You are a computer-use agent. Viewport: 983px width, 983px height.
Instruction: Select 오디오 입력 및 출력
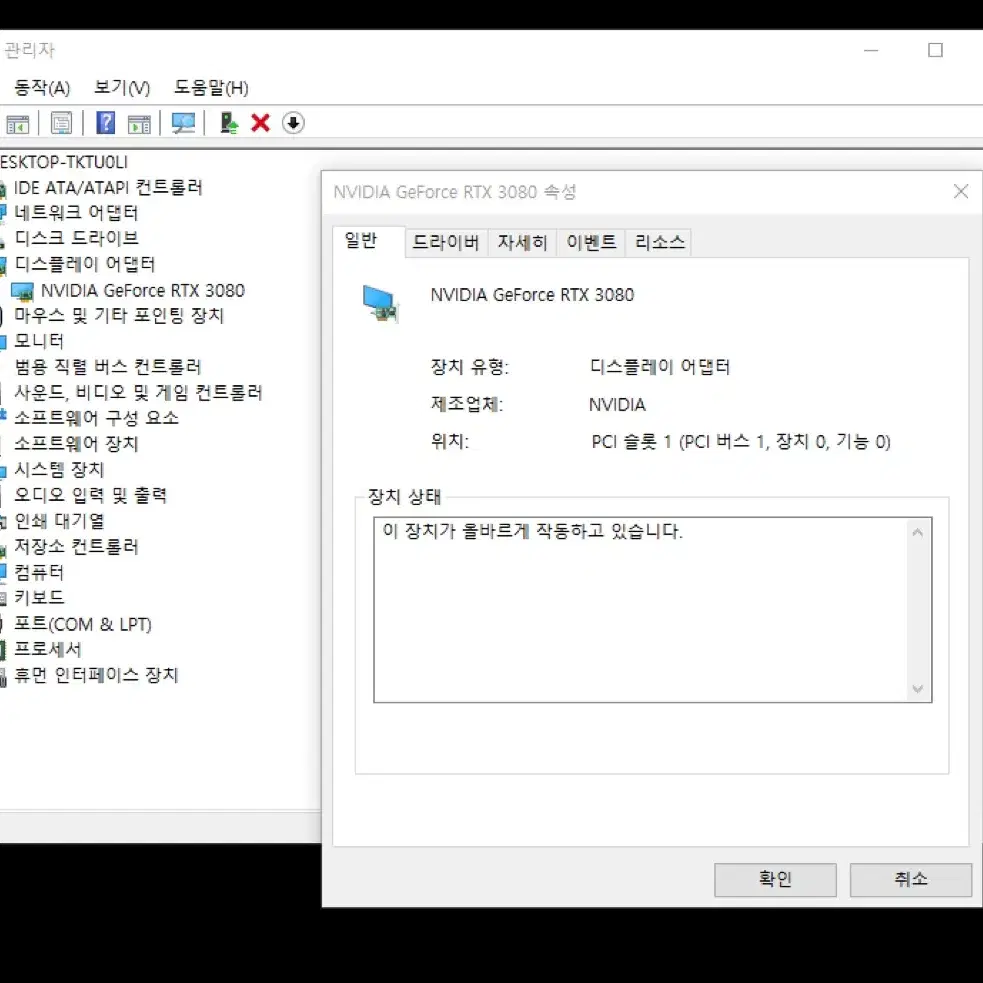(90, 495)
